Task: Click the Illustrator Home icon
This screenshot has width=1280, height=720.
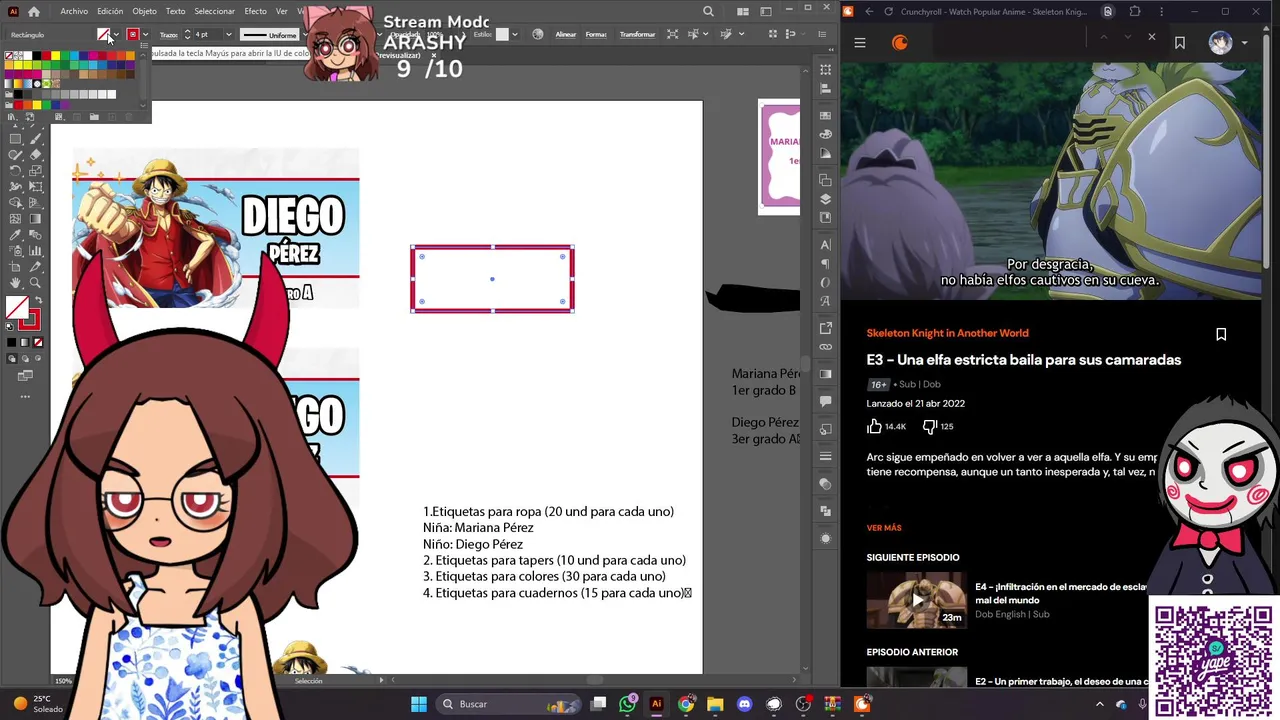Action: point(34,12)
